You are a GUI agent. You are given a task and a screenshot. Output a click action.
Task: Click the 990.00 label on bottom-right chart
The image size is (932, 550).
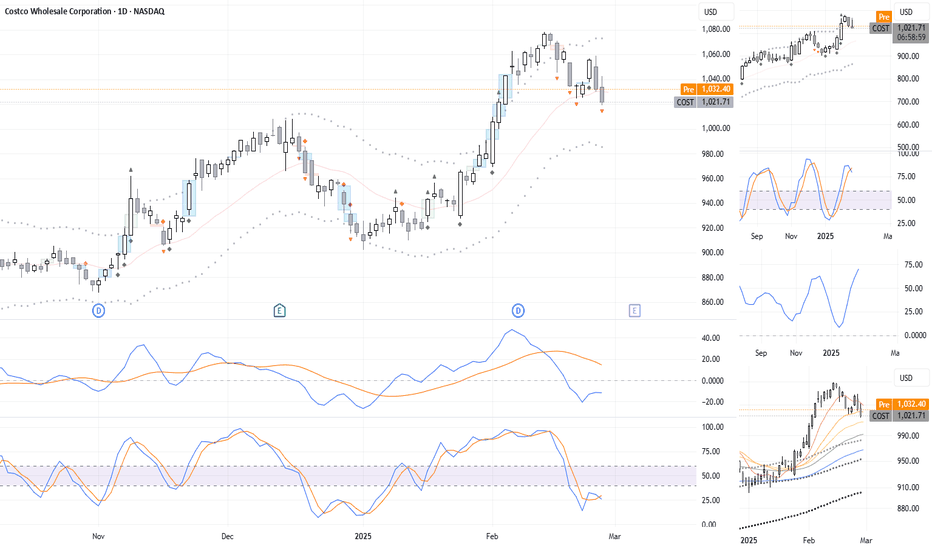pyautogui.click(x=908, y=436)
